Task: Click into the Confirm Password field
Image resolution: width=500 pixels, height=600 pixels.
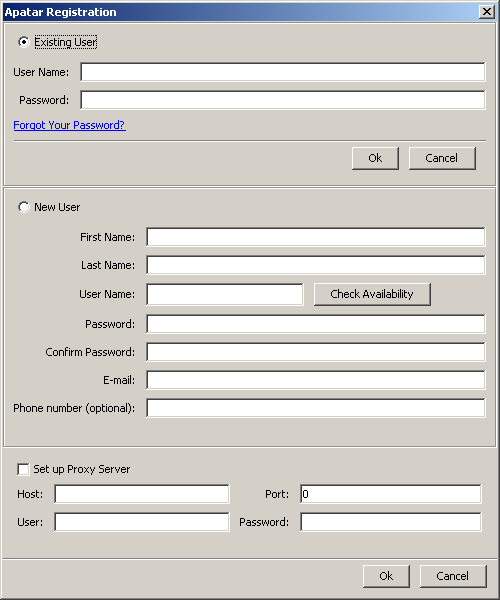Action: click(x=316, y=352)
